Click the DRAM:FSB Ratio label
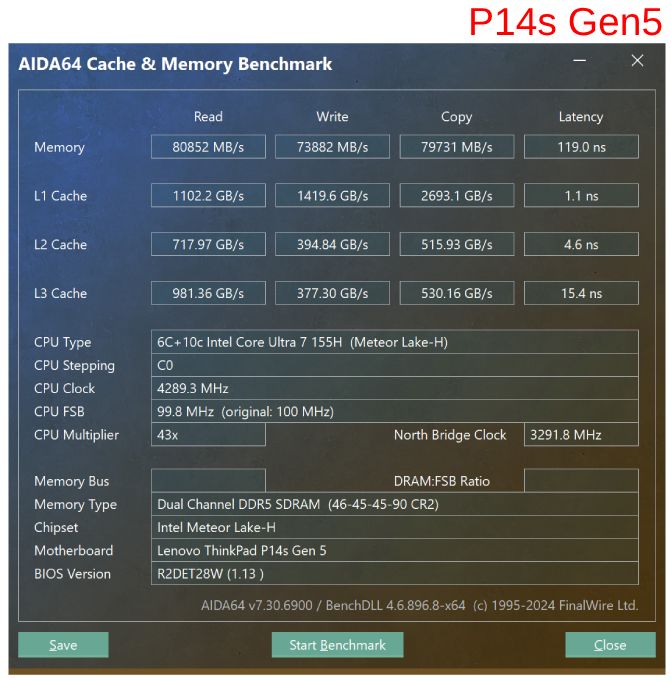The height and width of the screenshot is (682, 671). pos(442,481)
